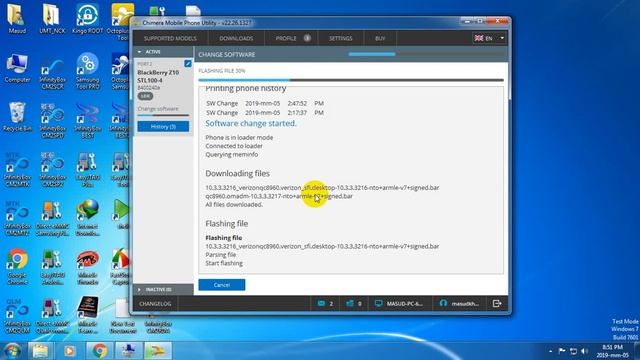Open the EN language dropdown

489,38
